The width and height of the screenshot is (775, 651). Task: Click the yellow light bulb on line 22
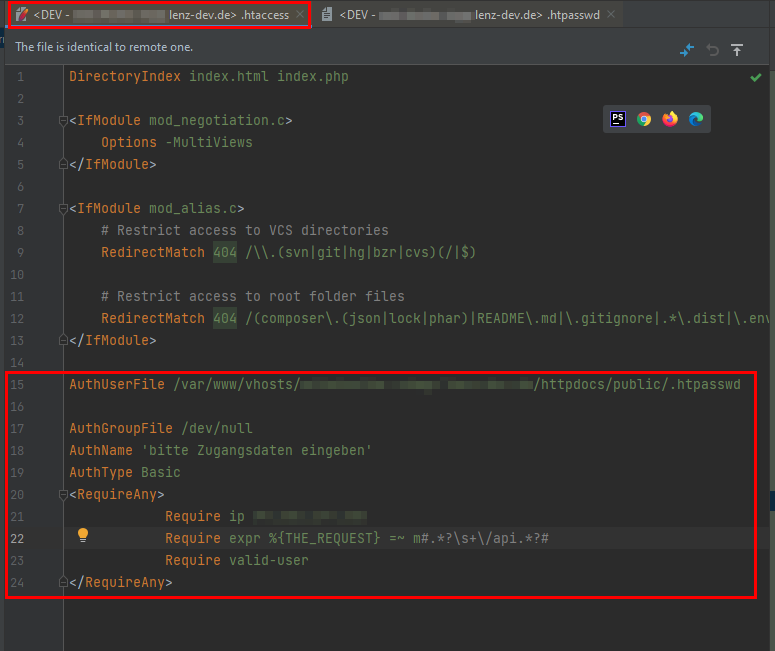tap(84, 535)
